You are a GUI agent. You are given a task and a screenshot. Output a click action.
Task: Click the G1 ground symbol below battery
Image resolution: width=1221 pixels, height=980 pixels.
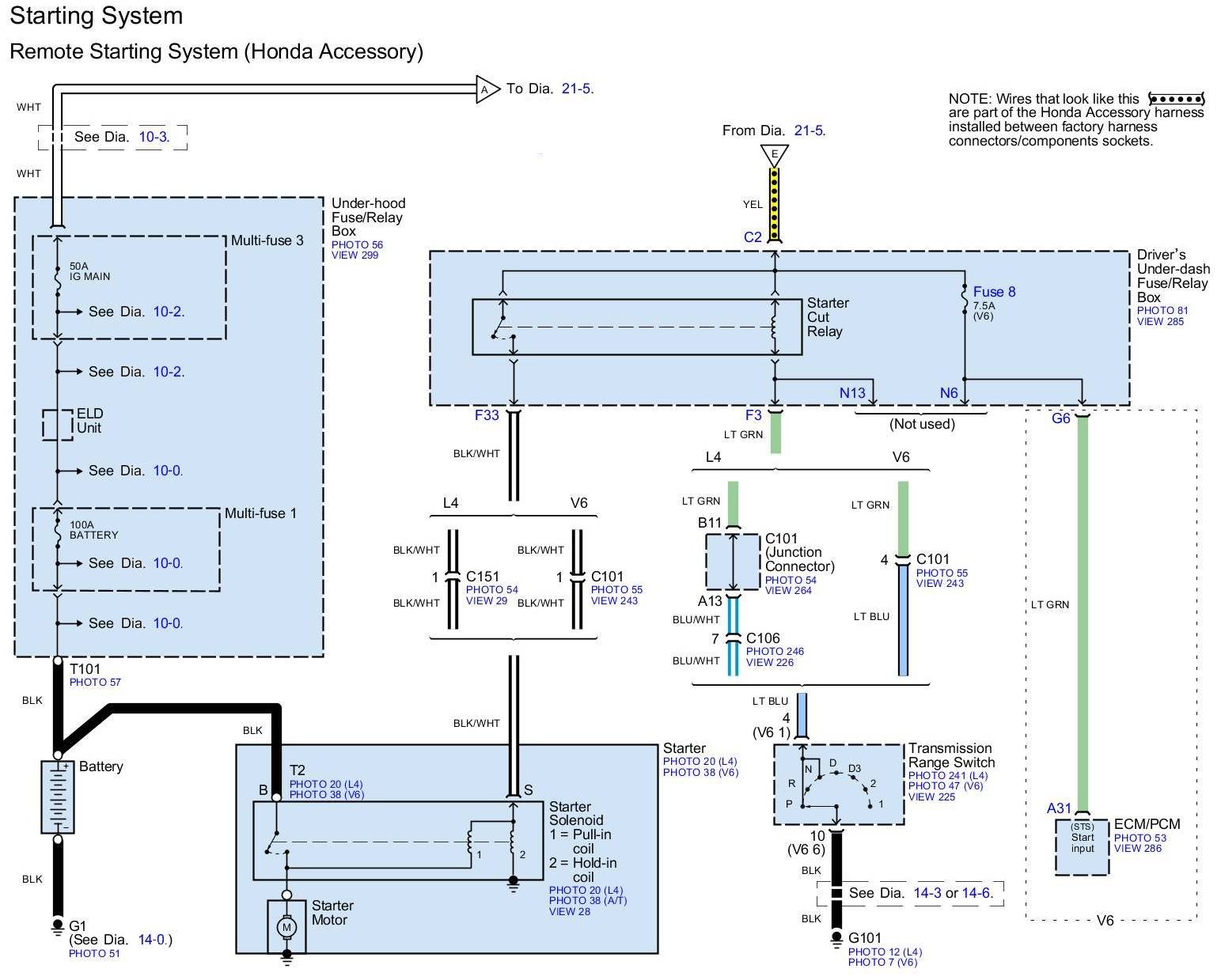tap(57, 926)
